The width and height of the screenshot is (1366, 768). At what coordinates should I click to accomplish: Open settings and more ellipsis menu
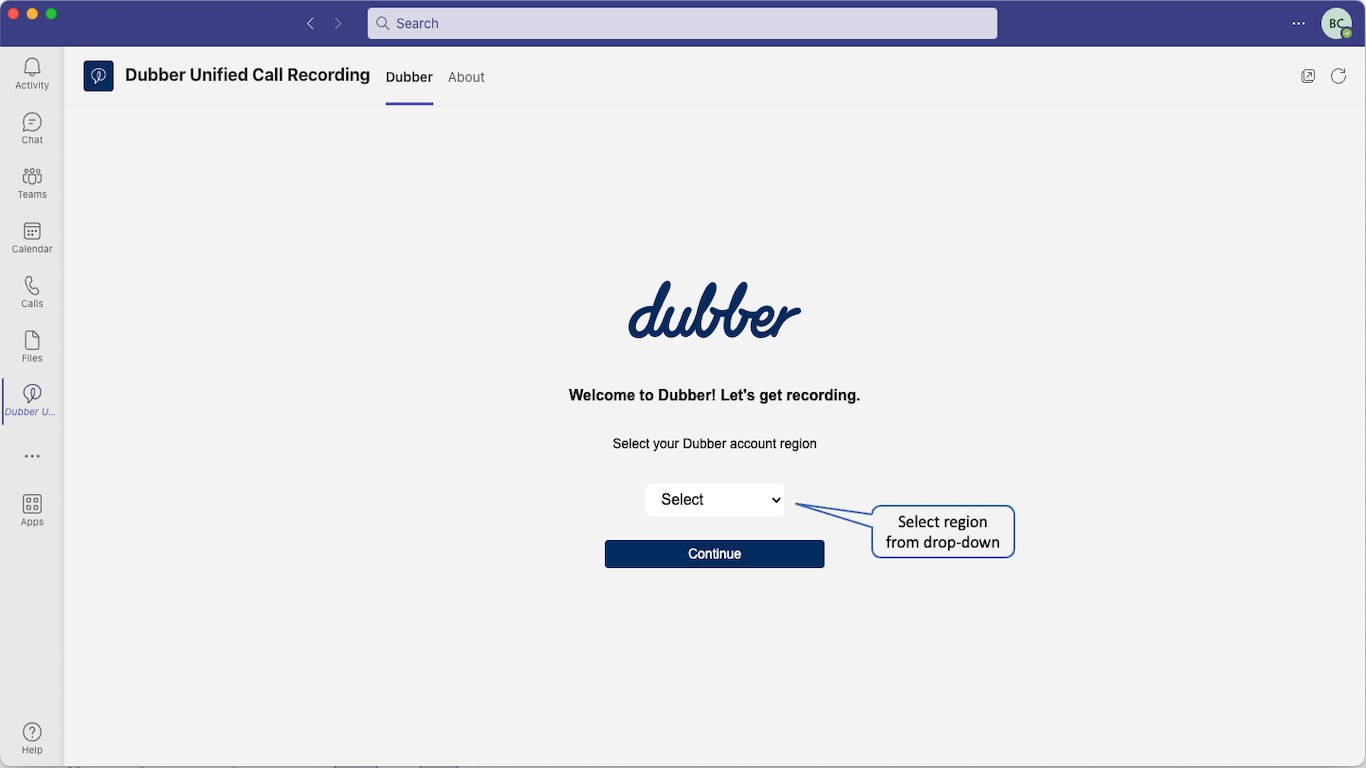coord(1299,23)
